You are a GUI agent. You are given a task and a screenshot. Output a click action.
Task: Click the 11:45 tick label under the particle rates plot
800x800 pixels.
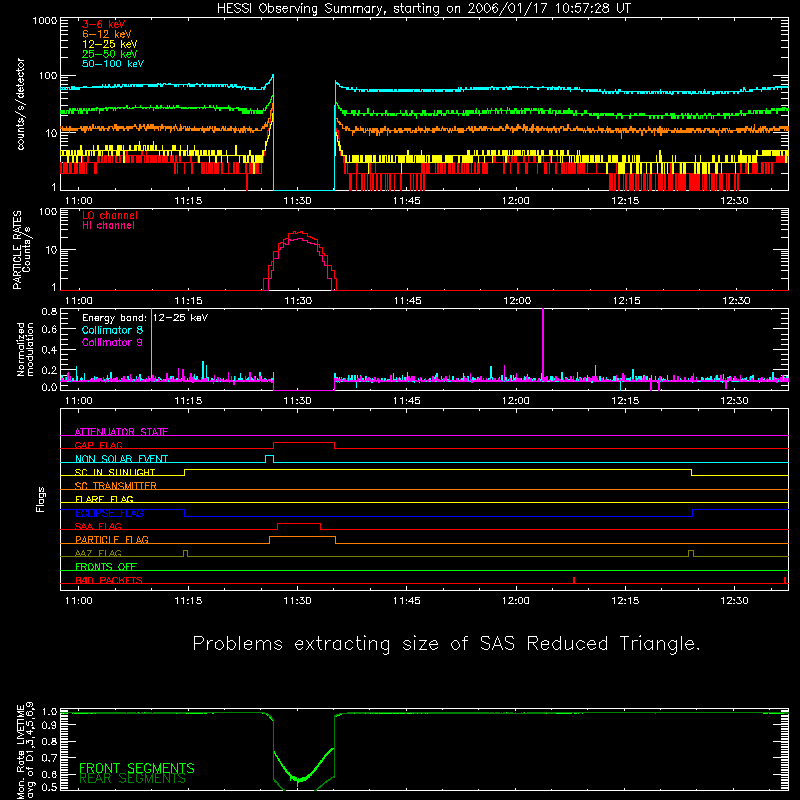407,301
